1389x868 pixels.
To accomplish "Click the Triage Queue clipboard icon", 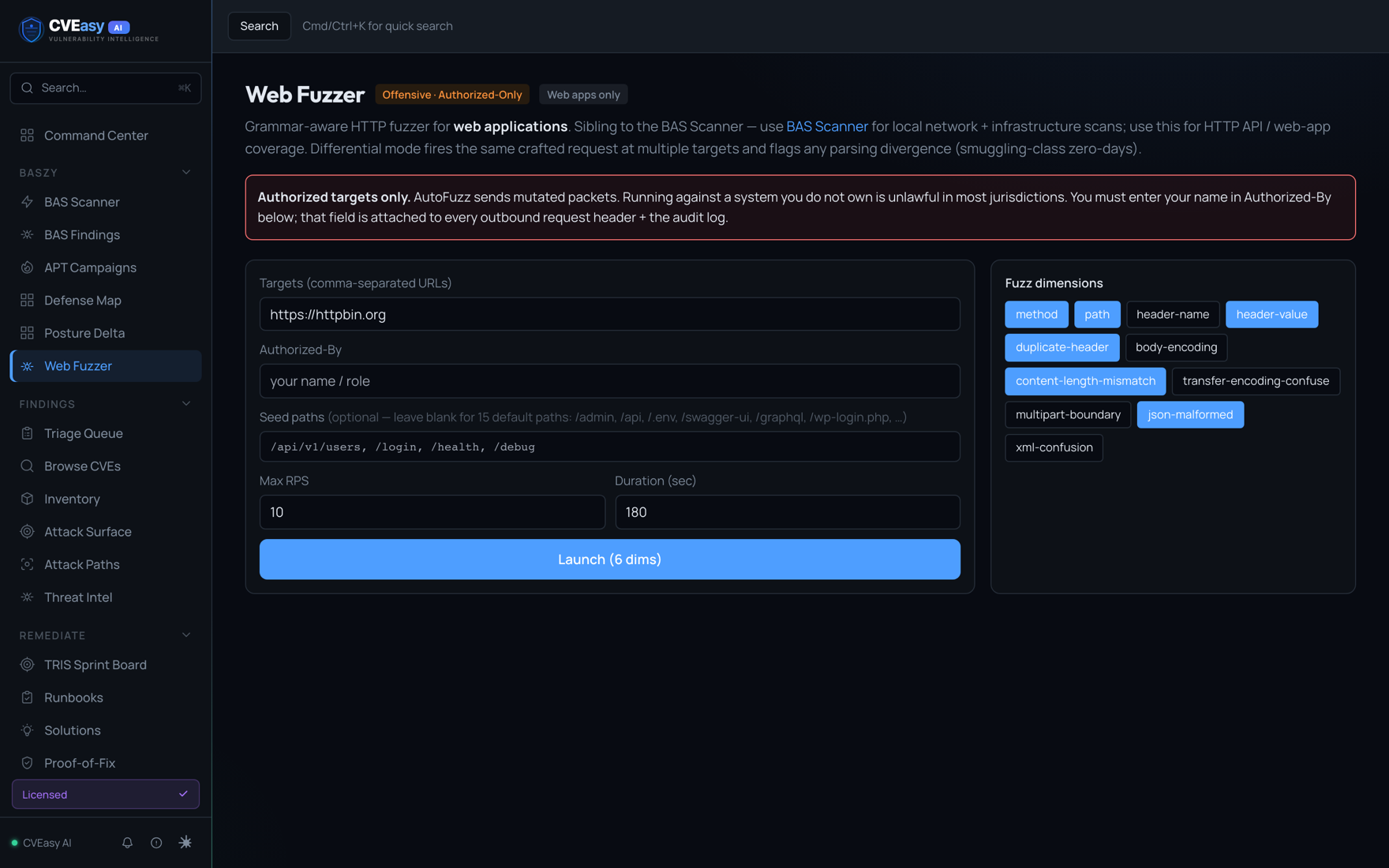I will [x=28, y=433].
